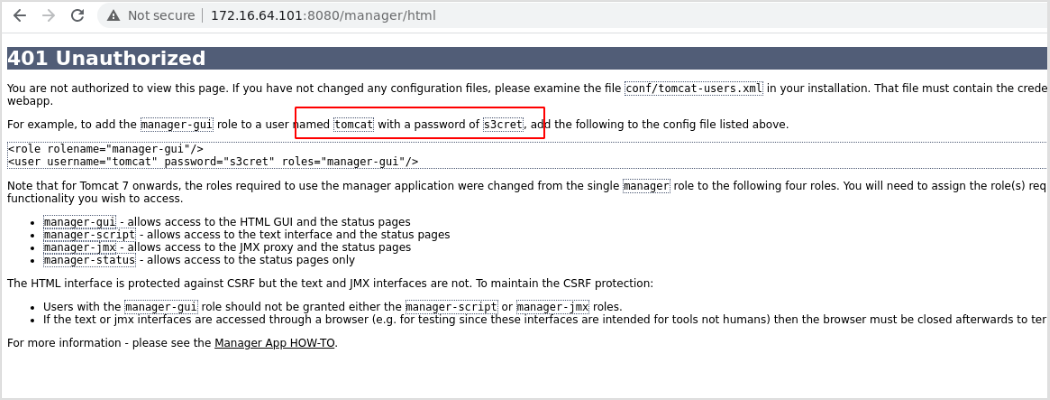The width and height of the screenshot is (1050, 400).
Task: Click the browser forward arrow
Action: point(48,15)
